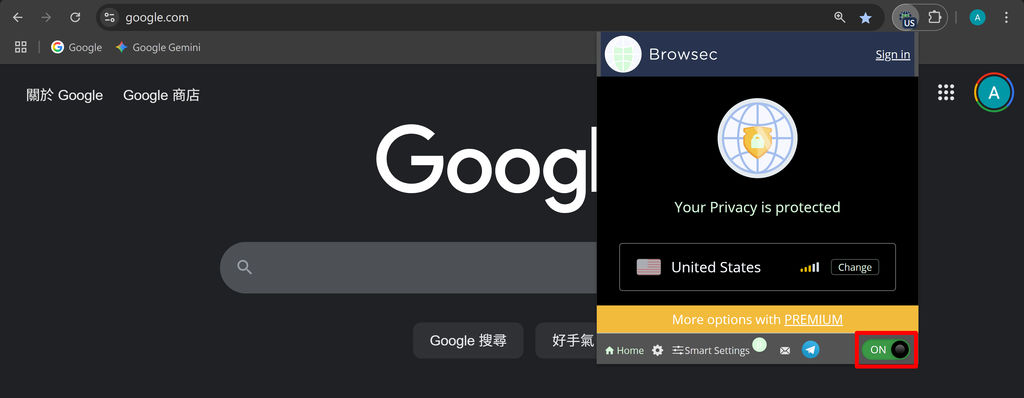The width and height of the screenshot is (1024, 398).
Task: Open the Google apps launcher grid
Action: coord(946,93)
